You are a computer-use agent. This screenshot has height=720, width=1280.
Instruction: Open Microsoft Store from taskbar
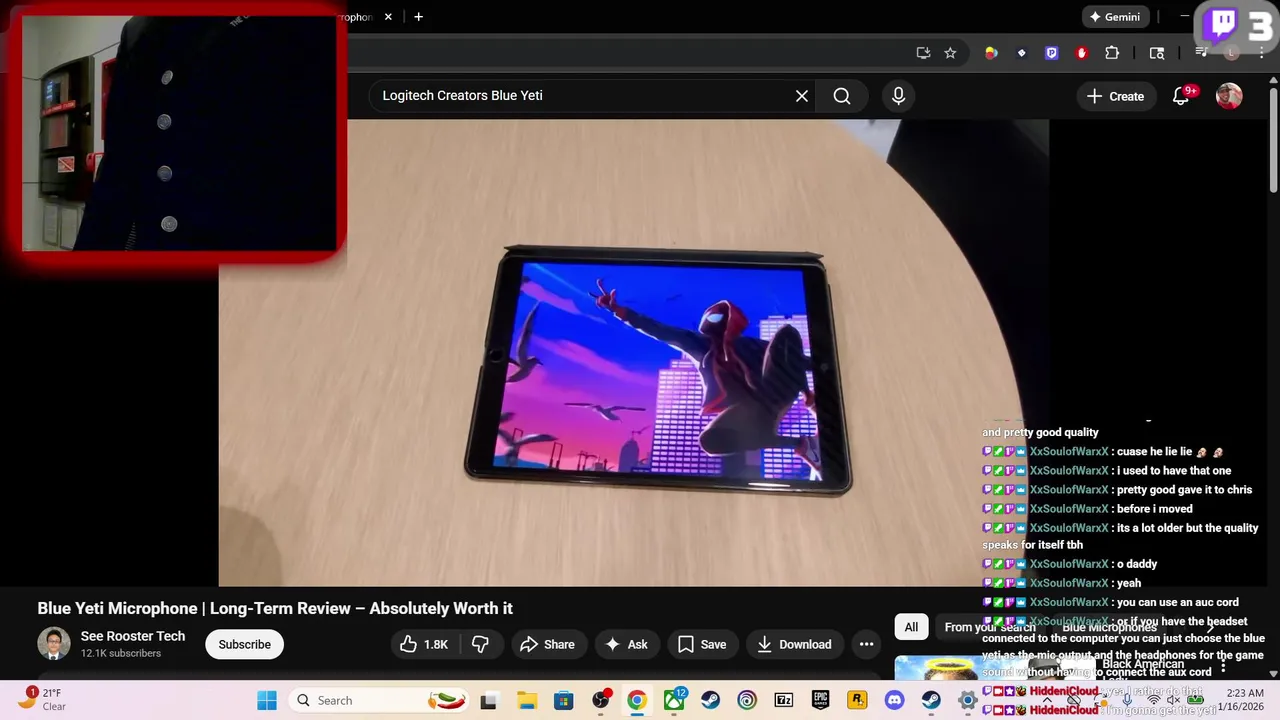click(564, 700)
